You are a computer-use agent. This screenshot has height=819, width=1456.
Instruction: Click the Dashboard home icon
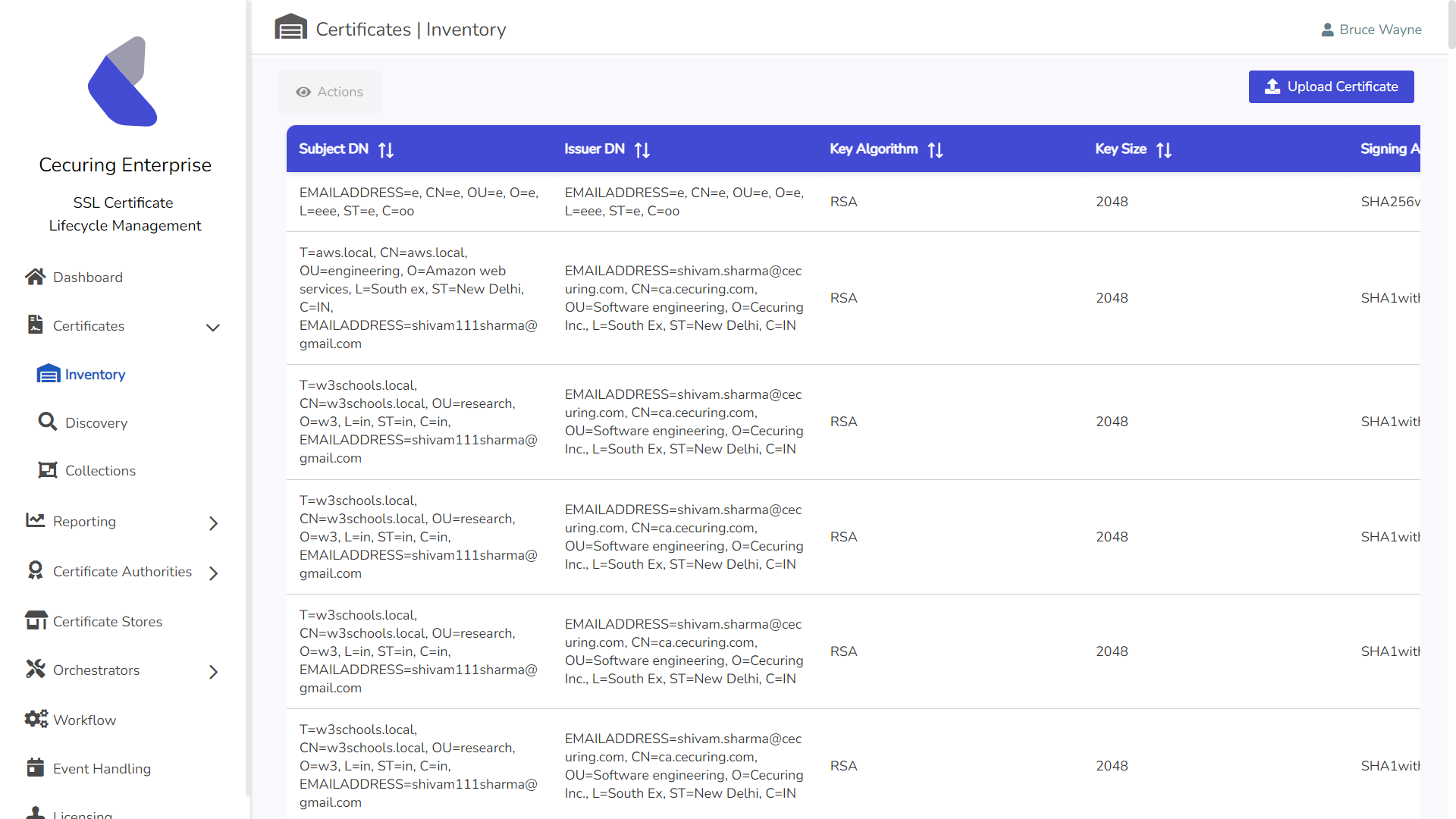tap(35, 278)
